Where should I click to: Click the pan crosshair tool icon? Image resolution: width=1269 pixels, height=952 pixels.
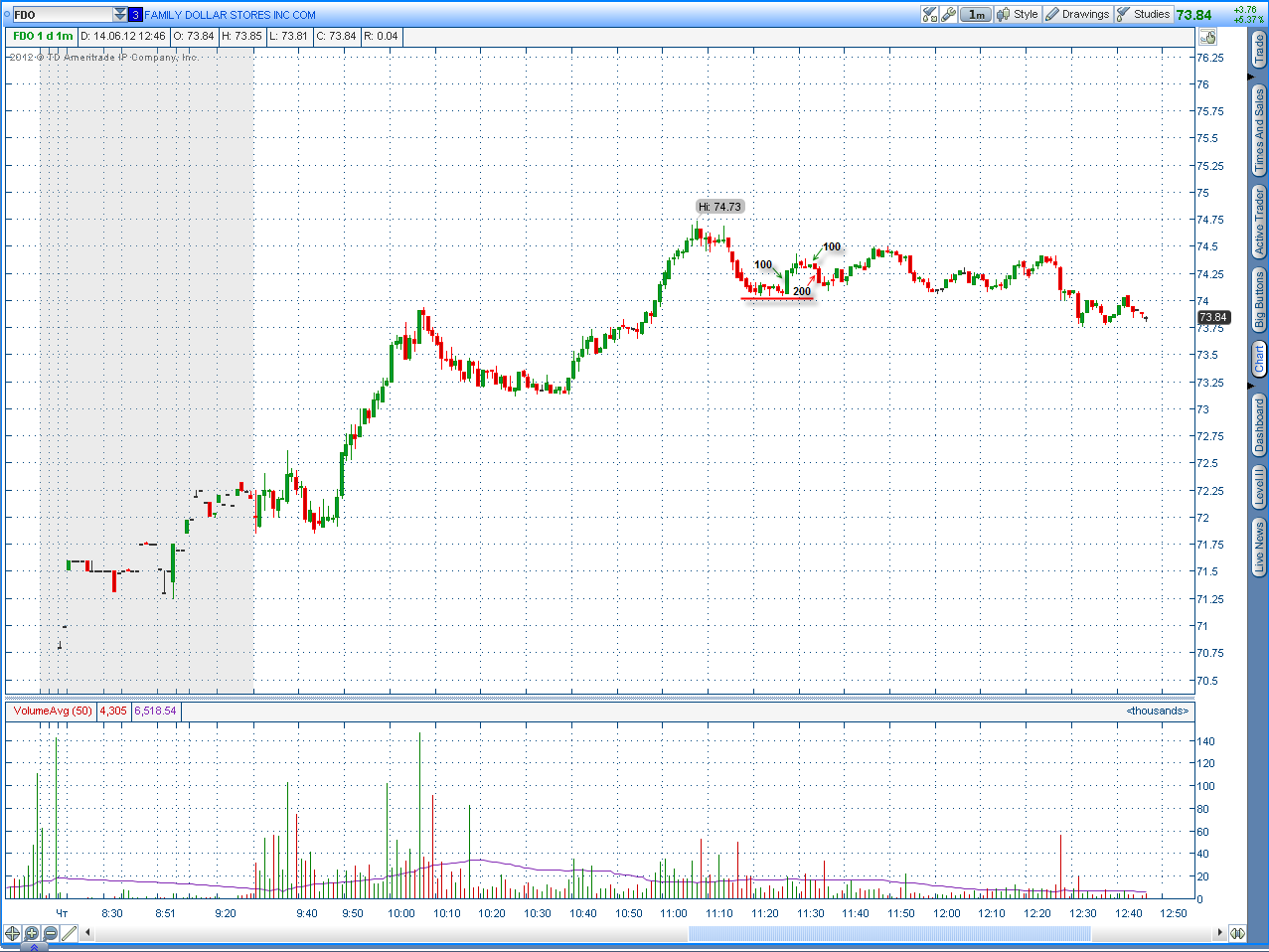[12, 933]
